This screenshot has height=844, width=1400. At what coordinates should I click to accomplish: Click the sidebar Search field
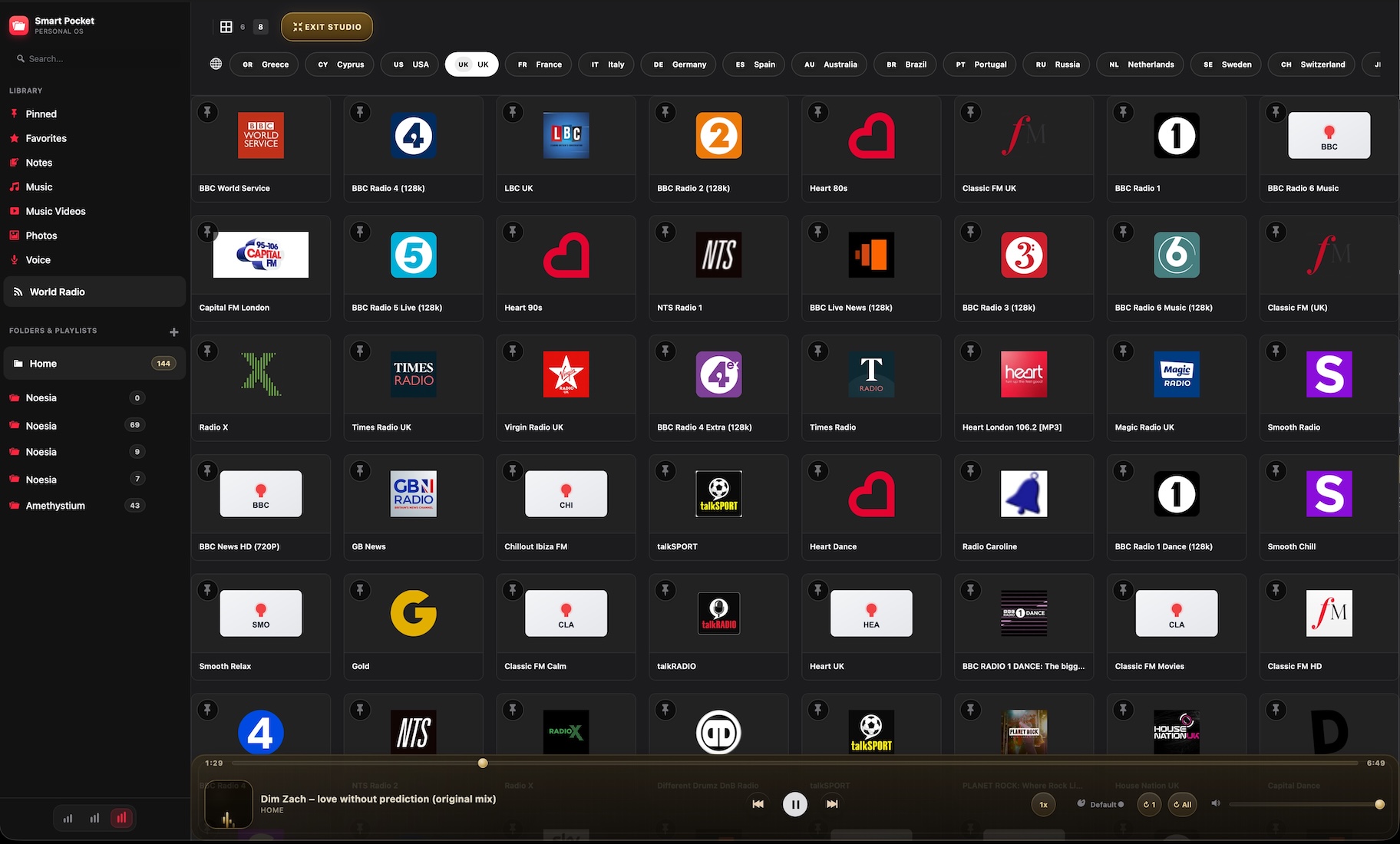click(95, 58)
